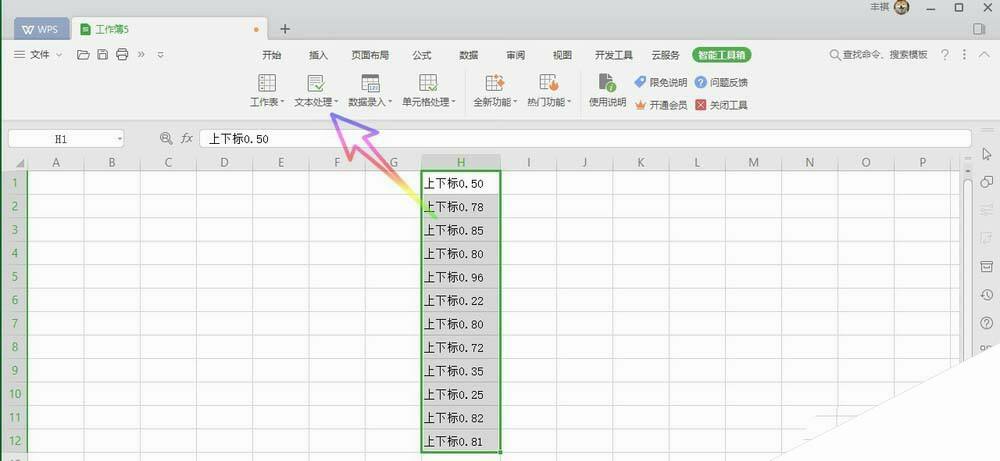This screenshot has height=461, width=1000.
Task: Click the 问题反馈 icon
Action: (x=700, y=82)
